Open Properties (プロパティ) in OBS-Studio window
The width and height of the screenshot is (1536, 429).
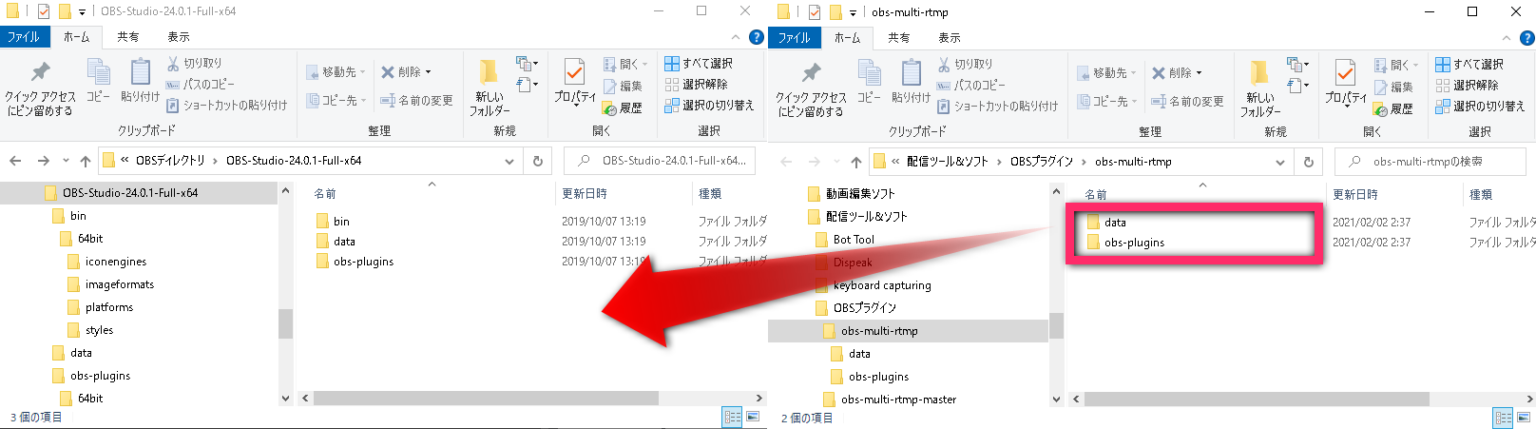click(x=575, y=84)
